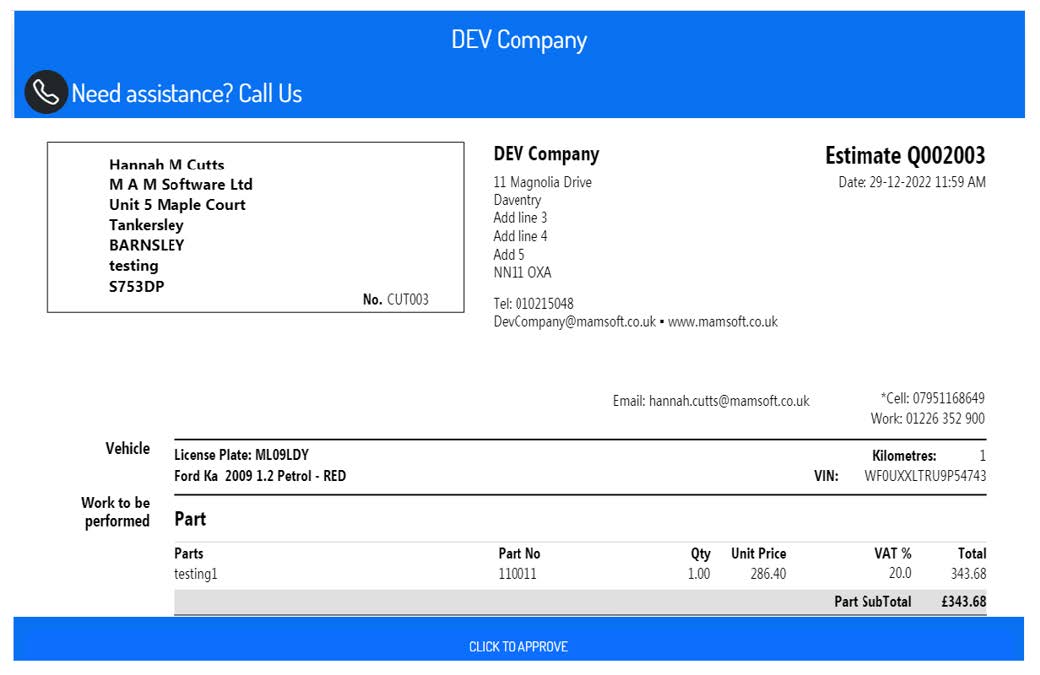Click the Estimate Q002003 heading
The width and height of the screenshot is (1040, 675).
[x=904, y=156]
